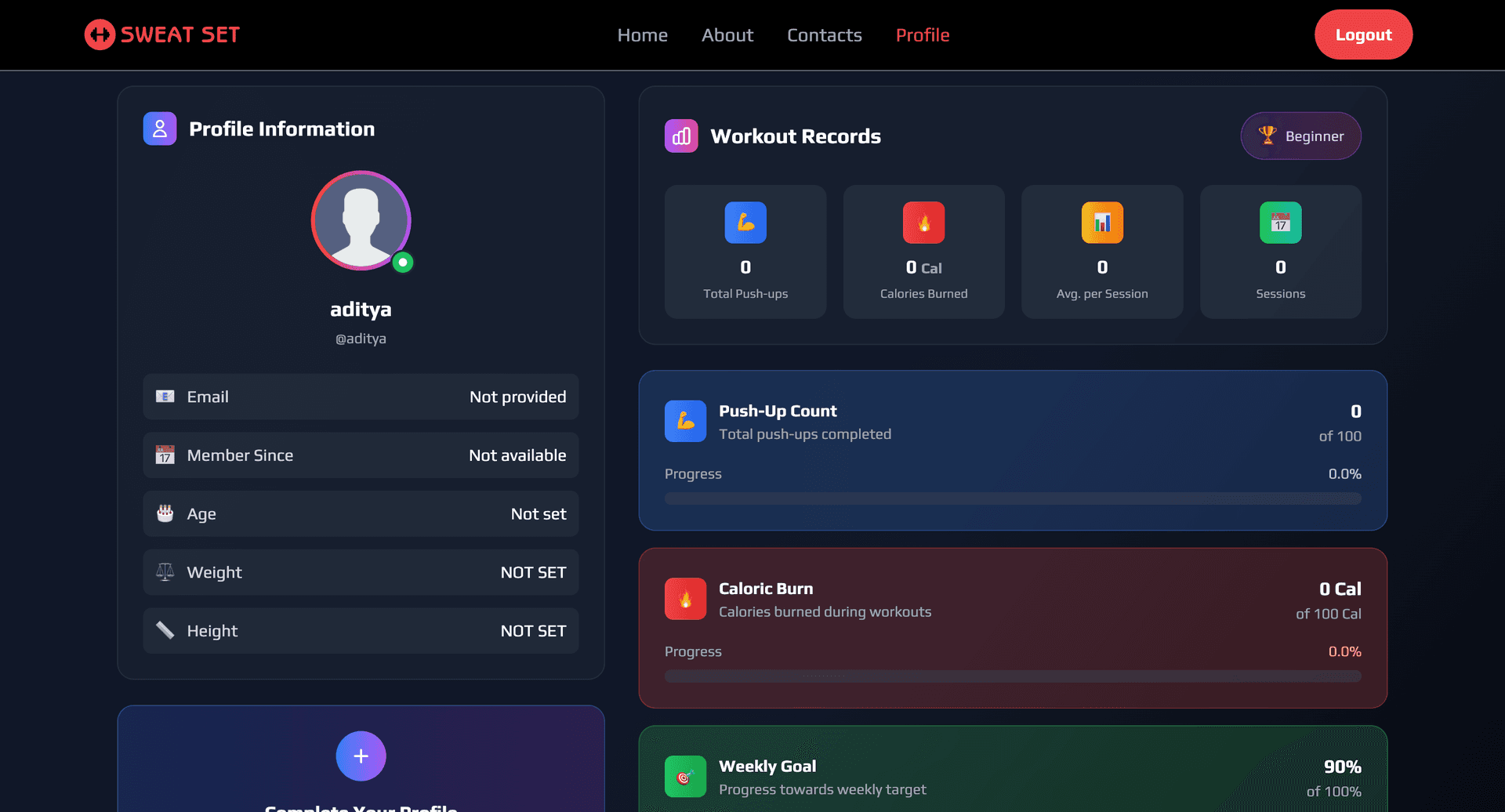The image size is (1505, 812).
Task: Click the green online status dot
Action: pyautogui.click(x=403, y=263)
